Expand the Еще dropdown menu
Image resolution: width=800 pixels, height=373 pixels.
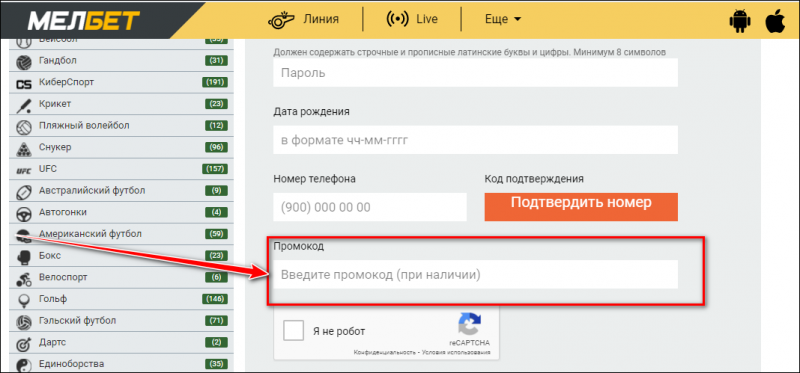[503, 19]
